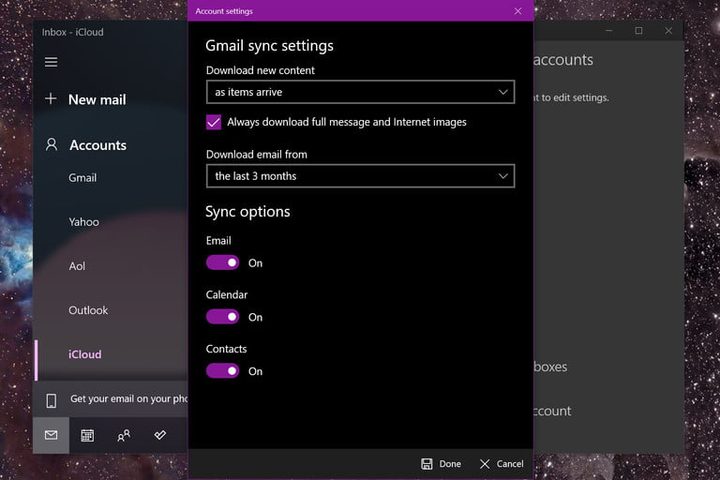The height and width of the screenshot is (480, 720).
Task: Select Gmail account in sidebar
Action: point(83,178)
